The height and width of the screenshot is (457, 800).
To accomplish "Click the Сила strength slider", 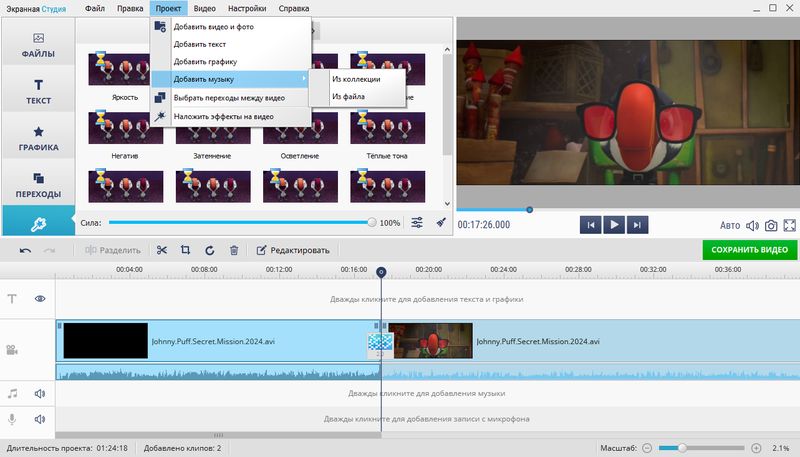I will (x=240, y=223).
